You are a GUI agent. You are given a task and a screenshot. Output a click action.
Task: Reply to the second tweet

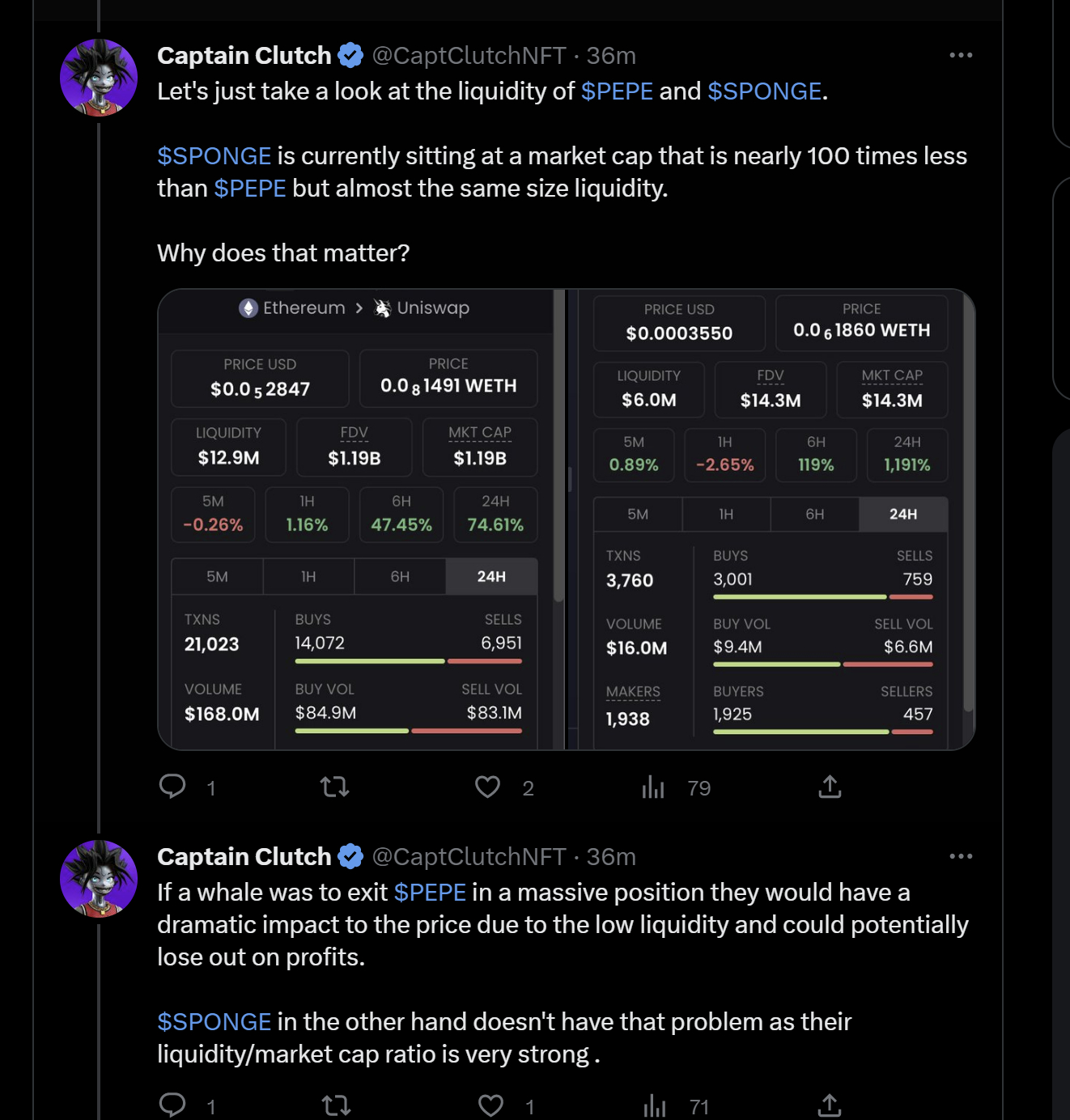[172, 1105]
